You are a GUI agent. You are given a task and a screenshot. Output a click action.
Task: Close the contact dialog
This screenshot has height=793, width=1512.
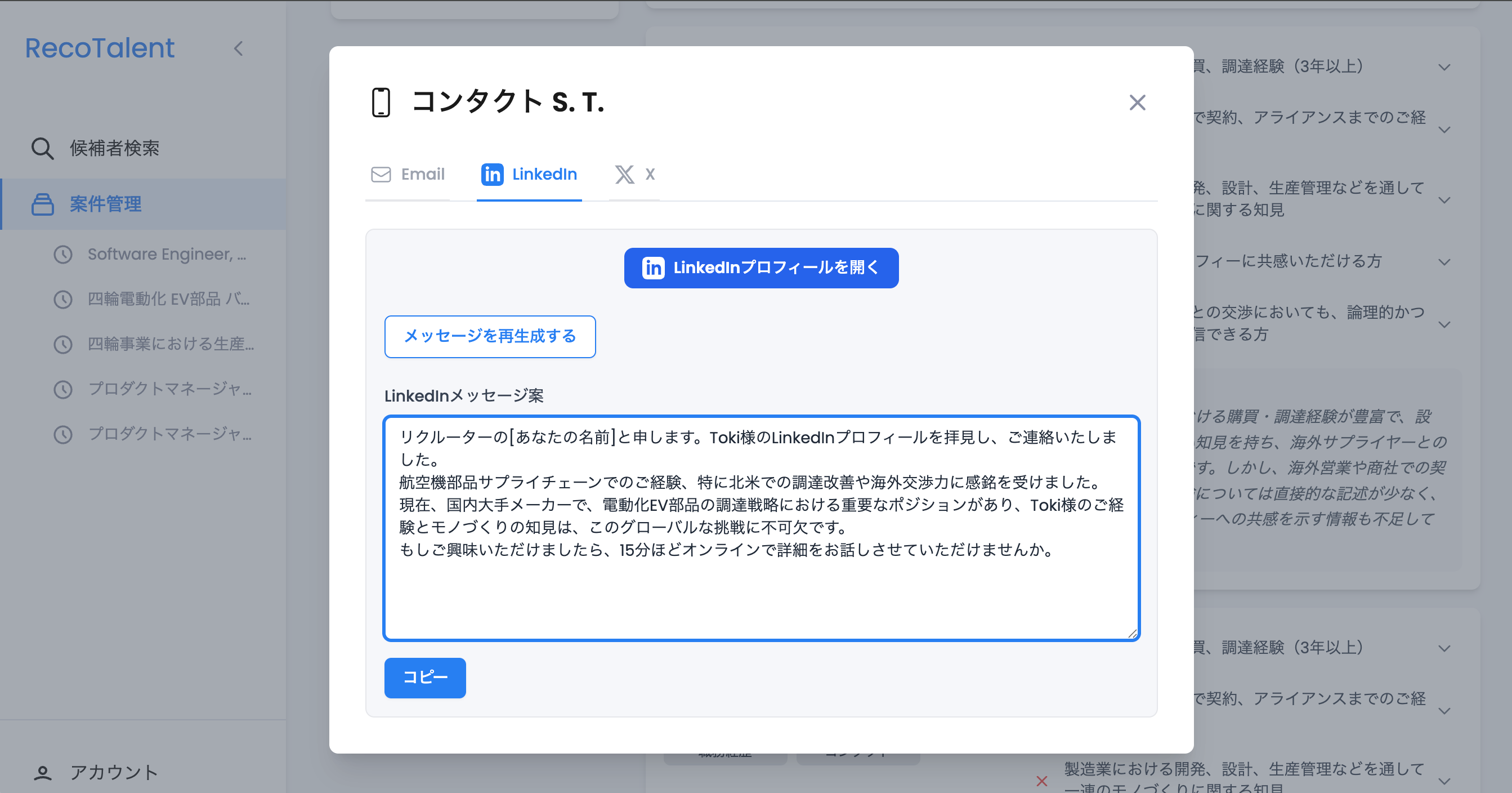[x=1137, y=103]
